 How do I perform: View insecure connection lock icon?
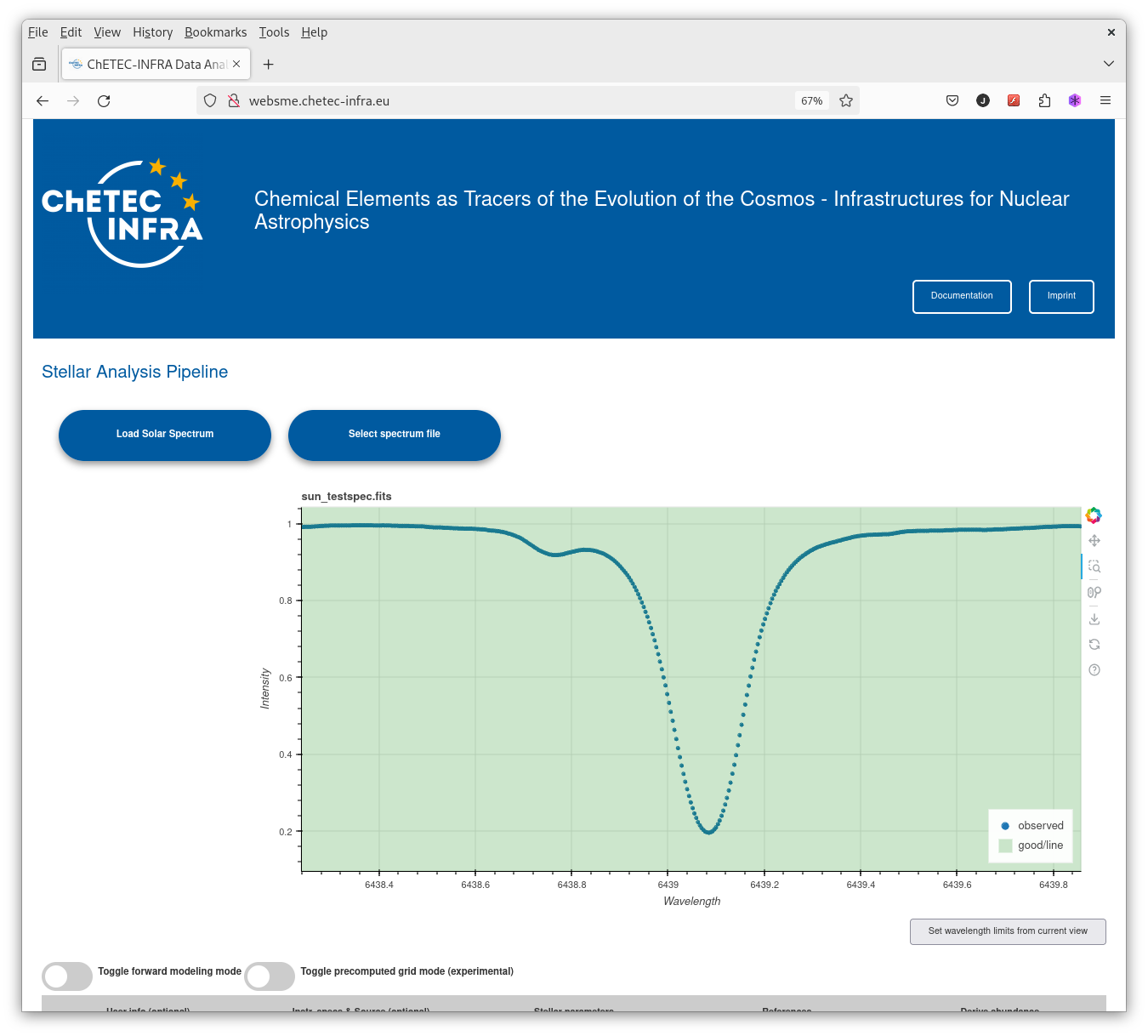(234, 100)
